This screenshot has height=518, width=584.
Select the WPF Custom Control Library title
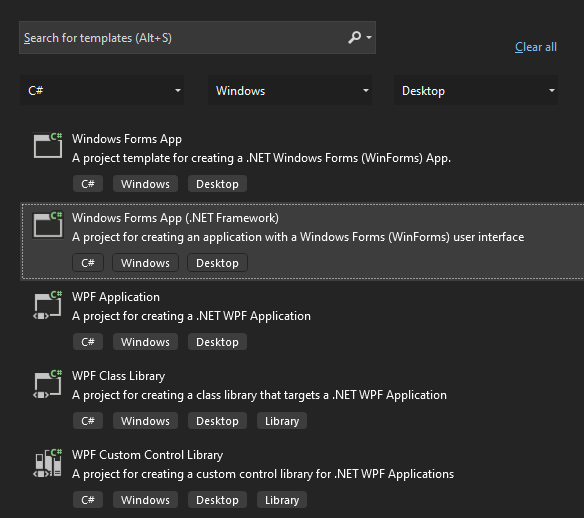pos(147,455)
